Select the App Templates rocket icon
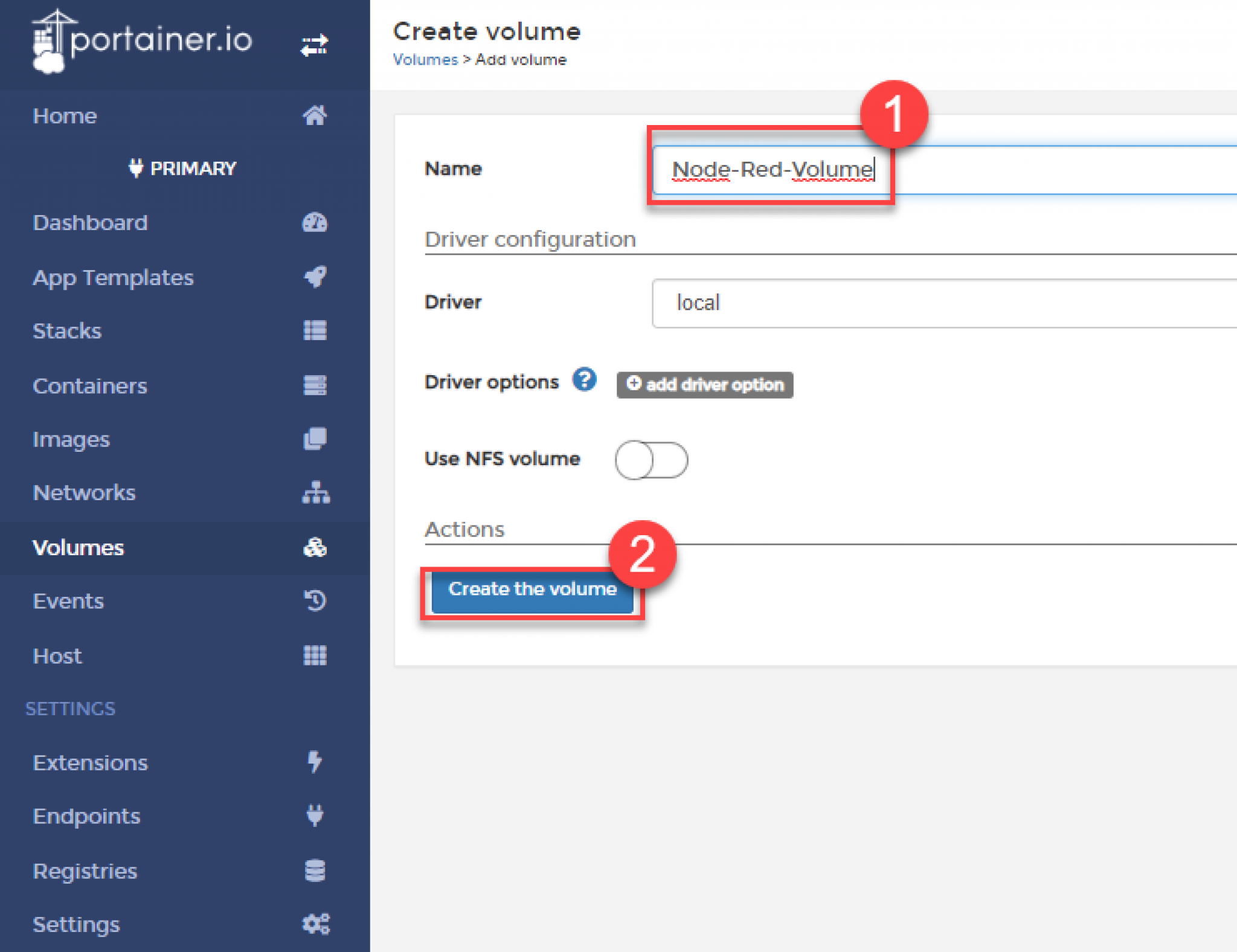Image resolution: width=1237 pixels, height=952 pixels. 315,277
